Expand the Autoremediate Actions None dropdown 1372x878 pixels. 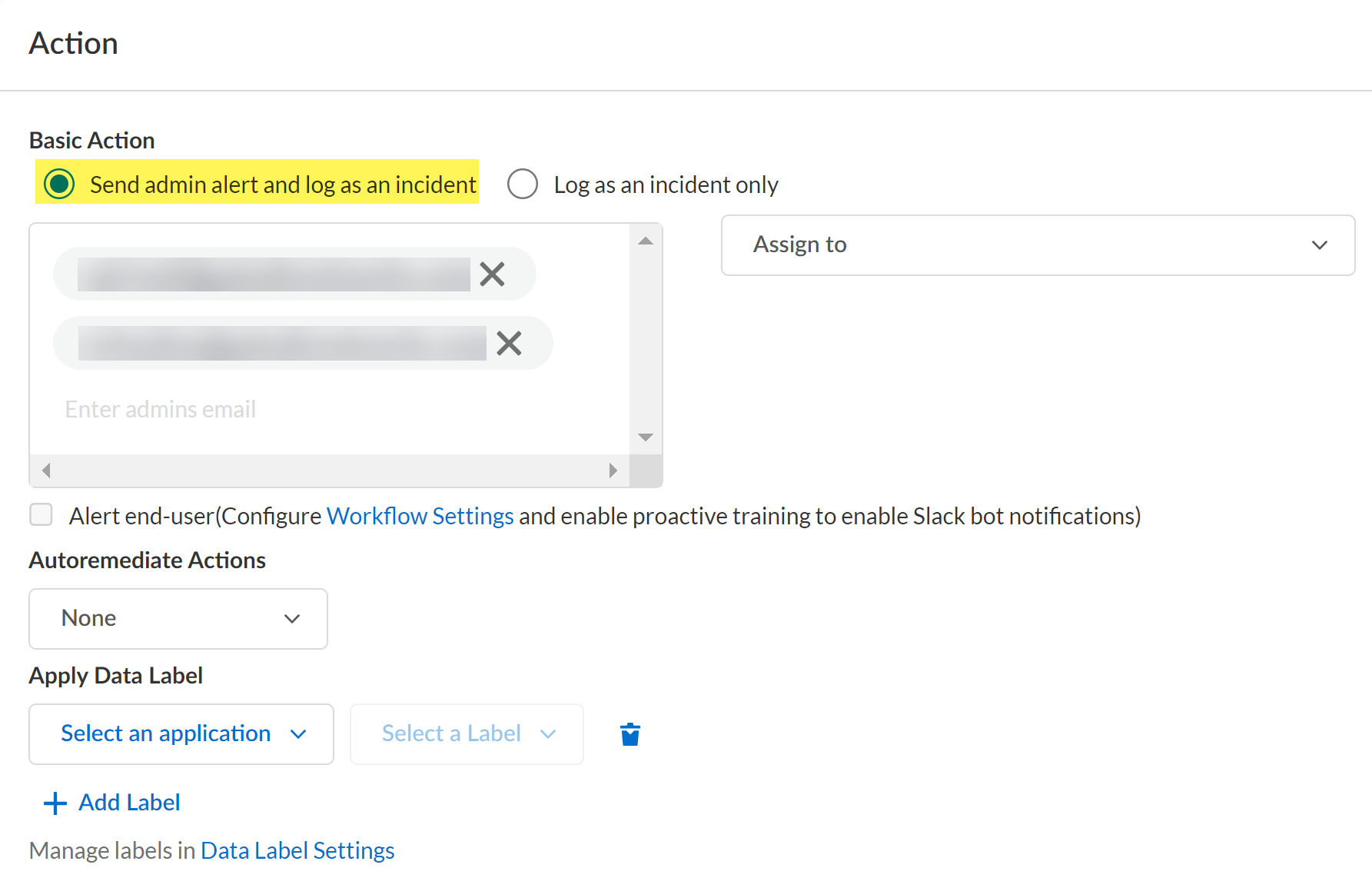click(x=178, y=619)
